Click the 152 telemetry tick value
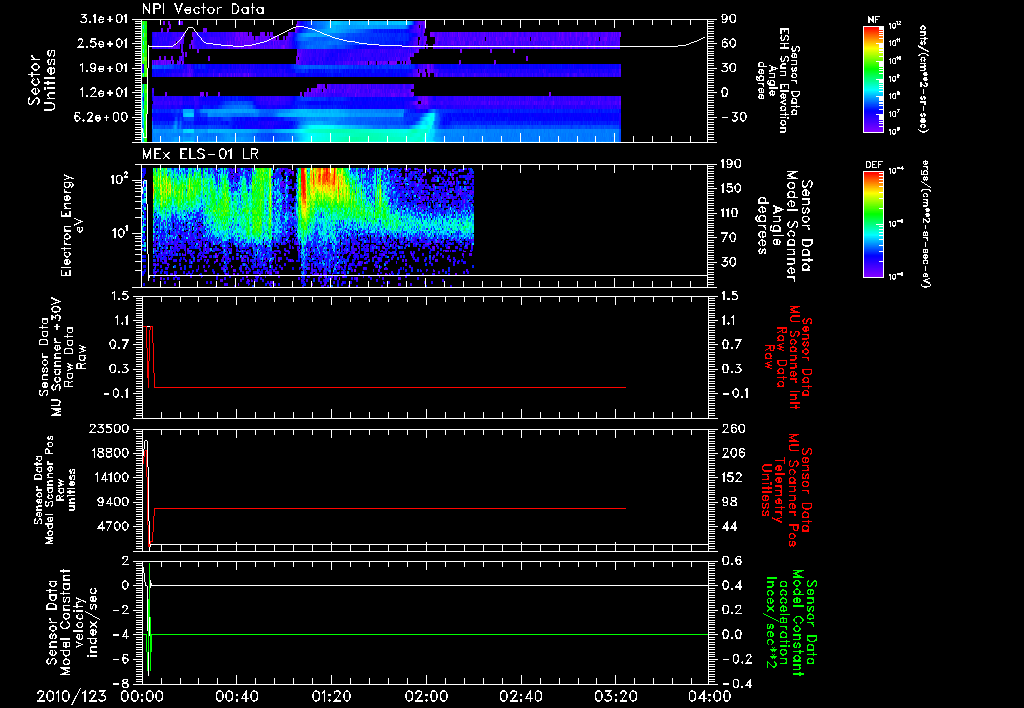This screenshot has height=708, width=1024. click(x=732, y=477)
